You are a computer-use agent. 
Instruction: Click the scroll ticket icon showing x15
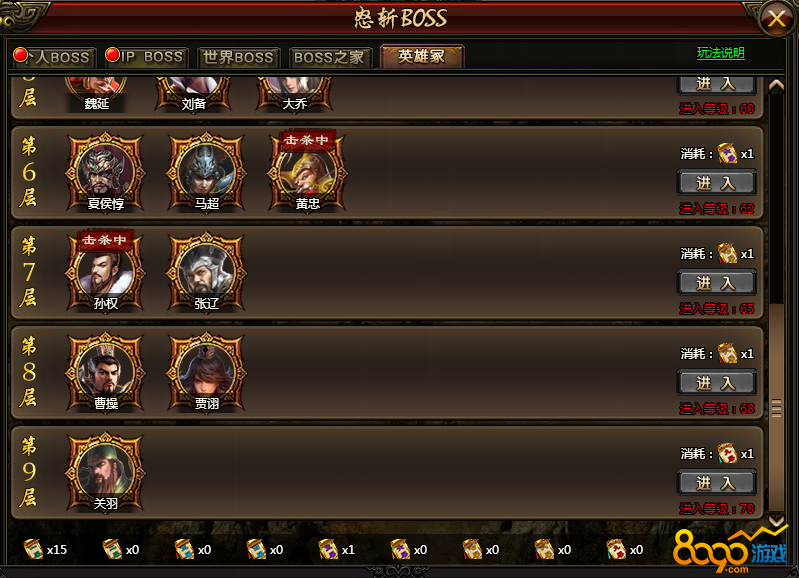(34, 549)
